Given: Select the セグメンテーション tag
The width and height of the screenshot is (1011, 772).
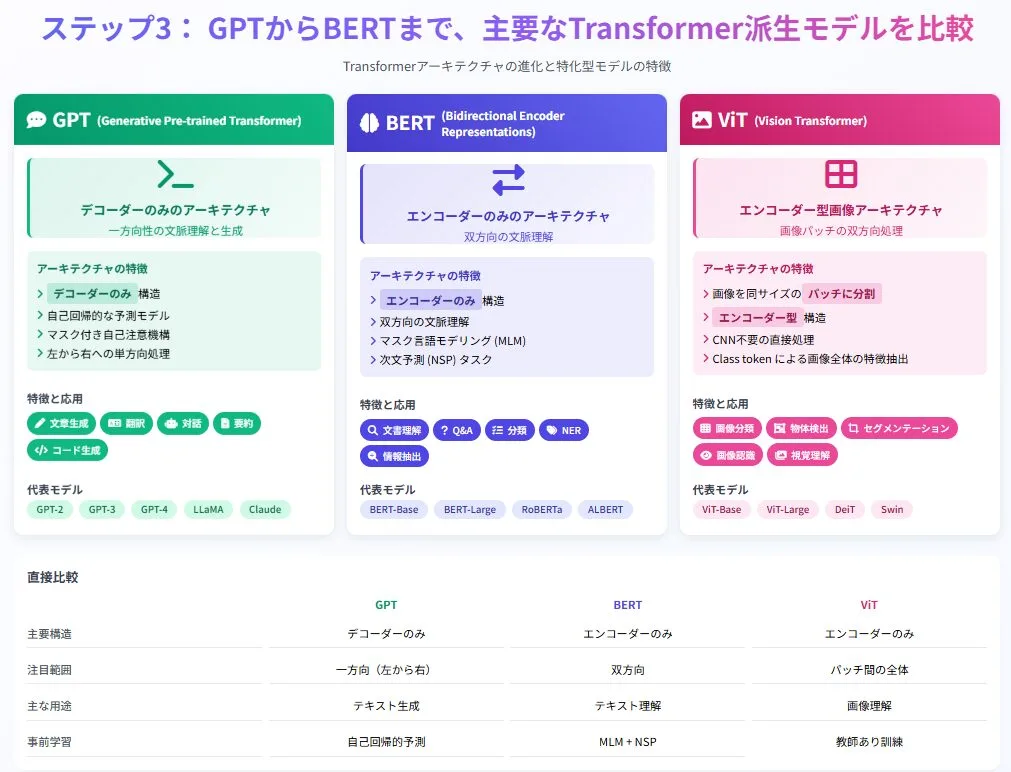Looking at the screenshot, I should click(x=899, y=428).
